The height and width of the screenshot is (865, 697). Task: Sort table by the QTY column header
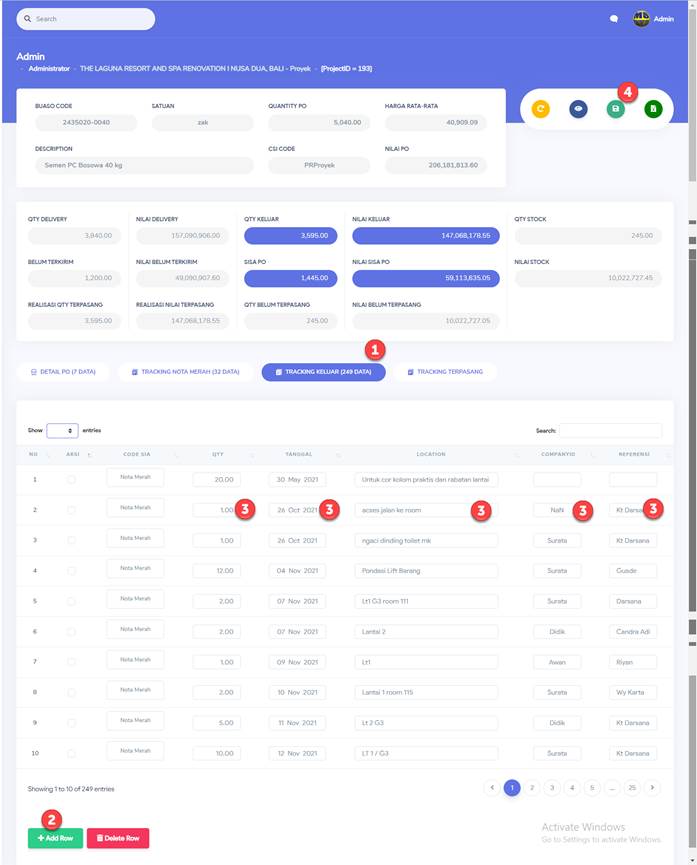(217, 454)
